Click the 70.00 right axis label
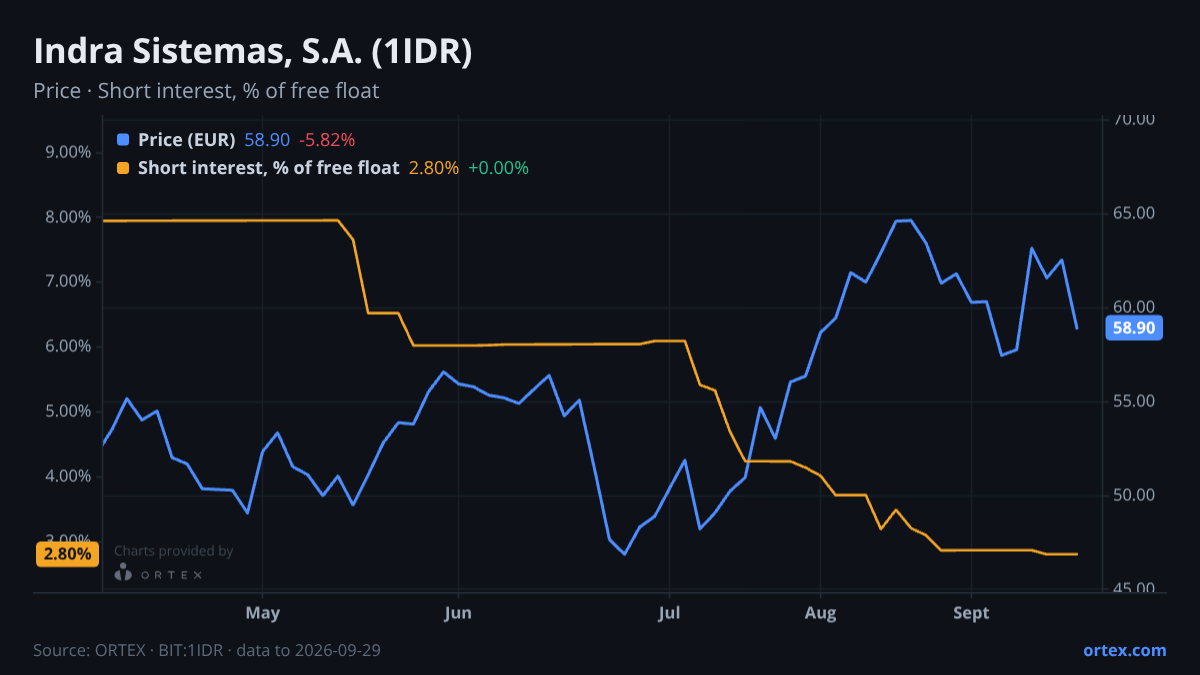Image resolution: width=1200 pixels, height=675 pixels. click(x=1134, y=120)
